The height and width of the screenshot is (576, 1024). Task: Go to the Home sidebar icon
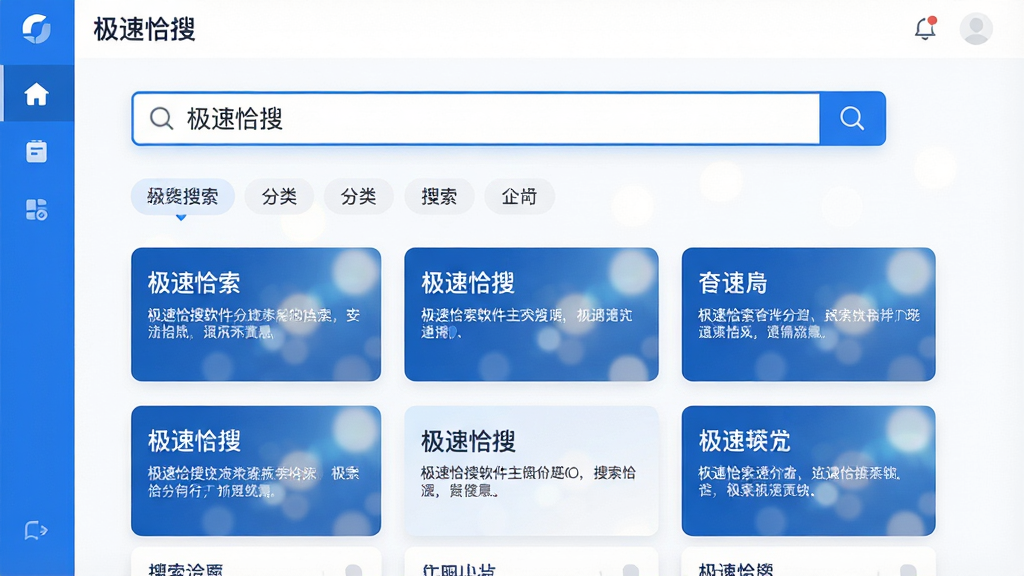[37, 94]
